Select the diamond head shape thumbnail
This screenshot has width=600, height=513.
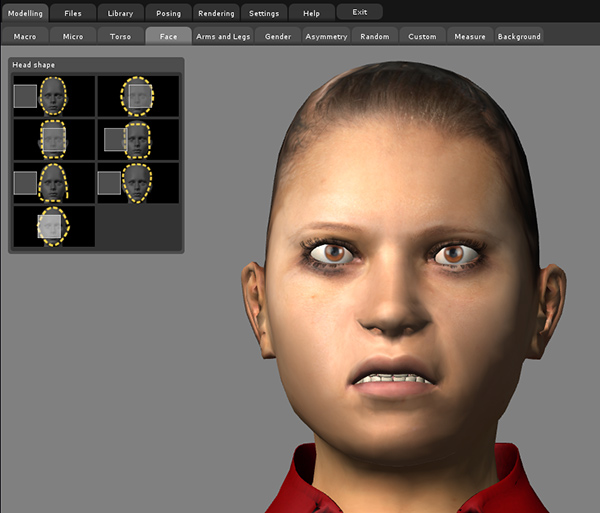(x=54, y=226)
